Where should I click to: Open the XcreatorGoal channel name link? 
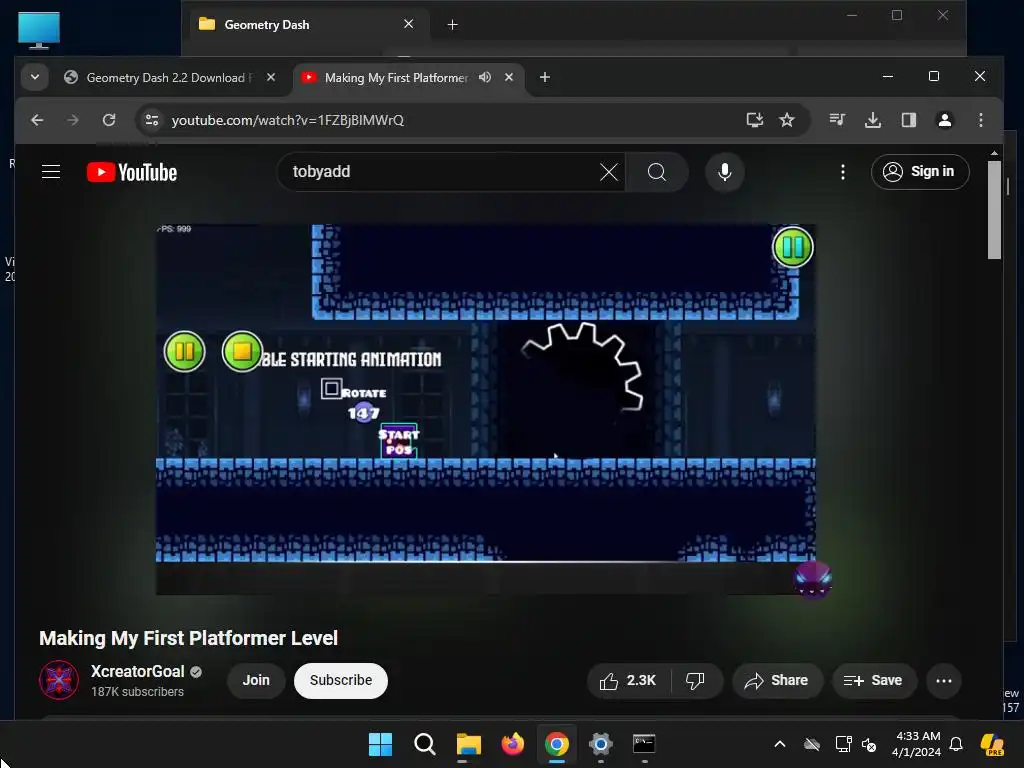pyautogui.click(x=137, y=671)
